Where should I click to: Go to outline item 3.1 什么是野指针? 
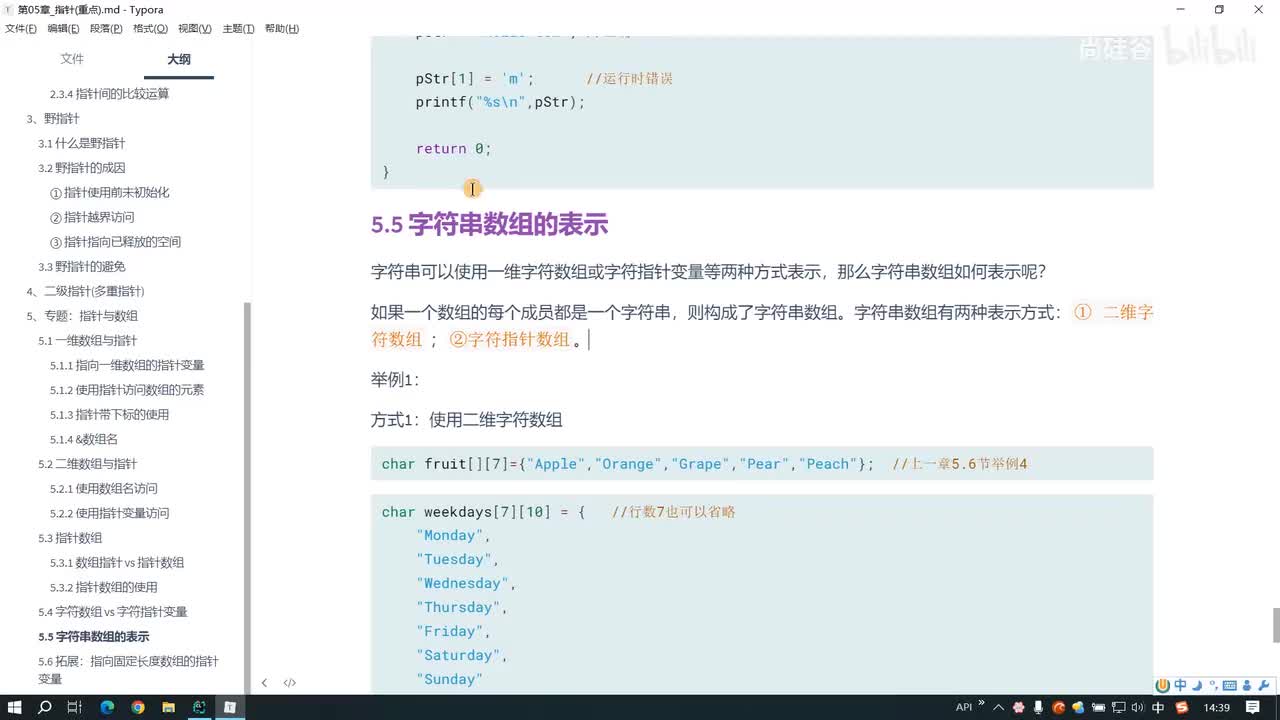[82, 143]
